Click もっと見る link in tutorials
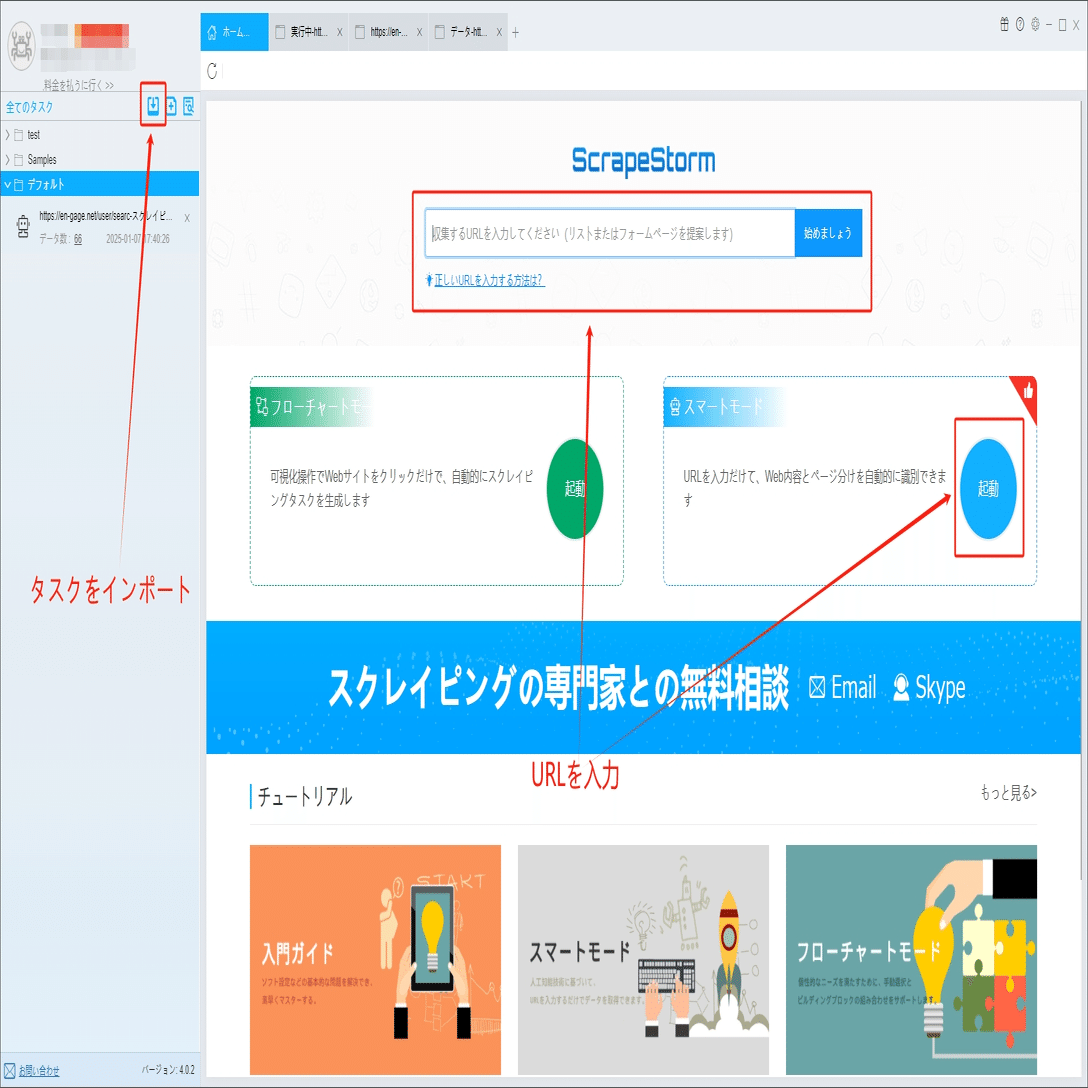 (1008, 792)
